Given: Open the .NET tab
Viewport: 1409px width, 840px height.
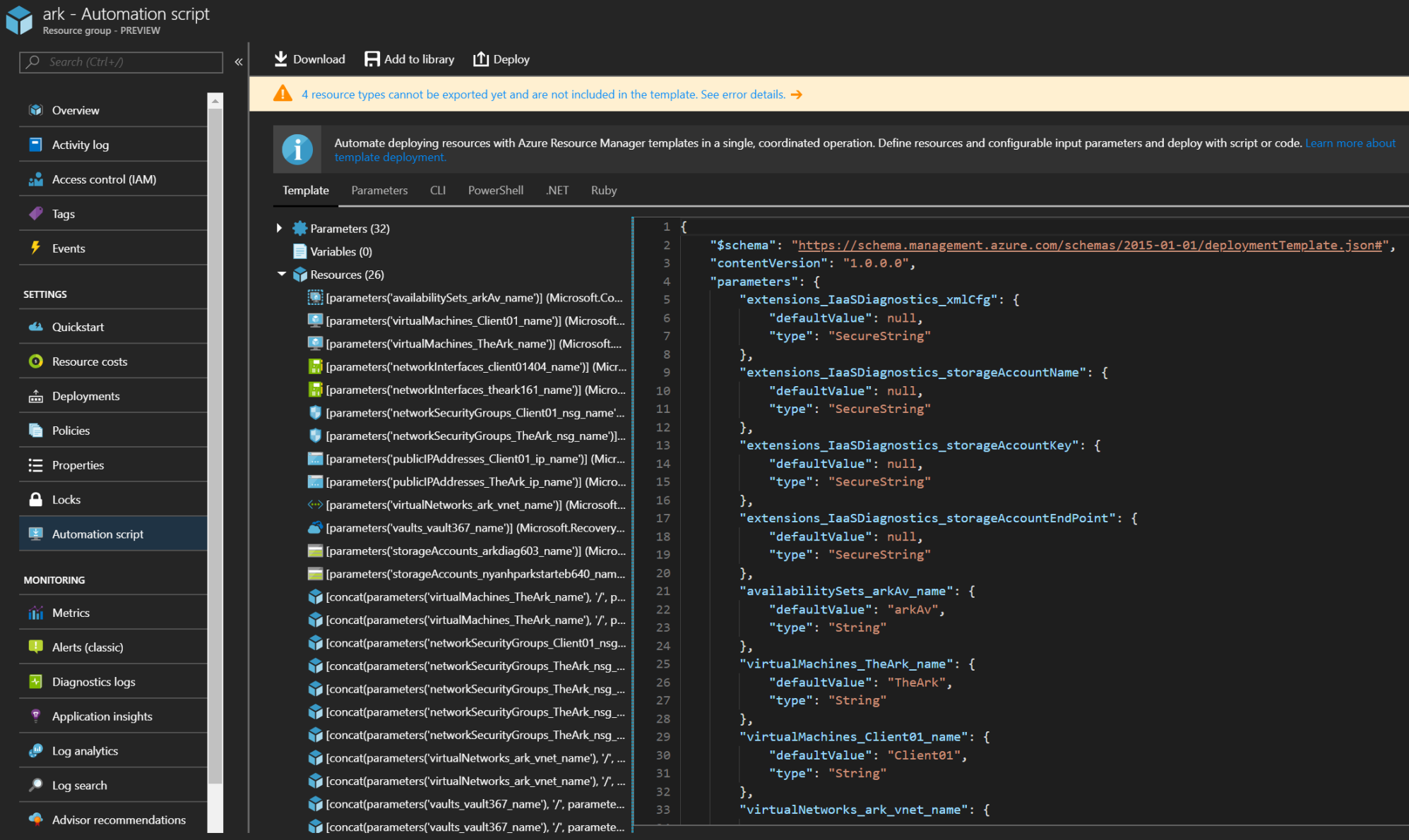Looking at the screenshot, I should click(557, 191).
